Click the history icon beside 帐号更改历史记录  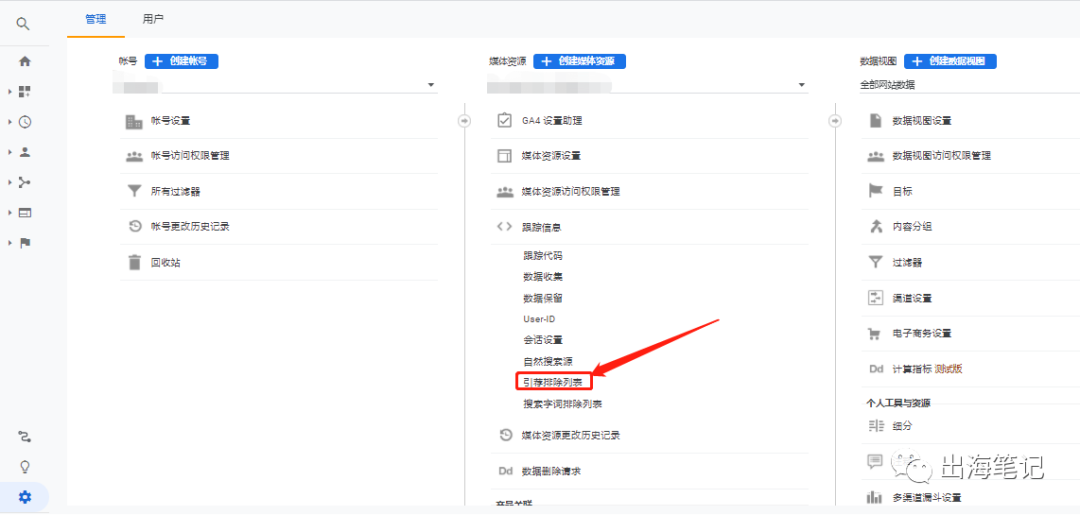(134, 227)
